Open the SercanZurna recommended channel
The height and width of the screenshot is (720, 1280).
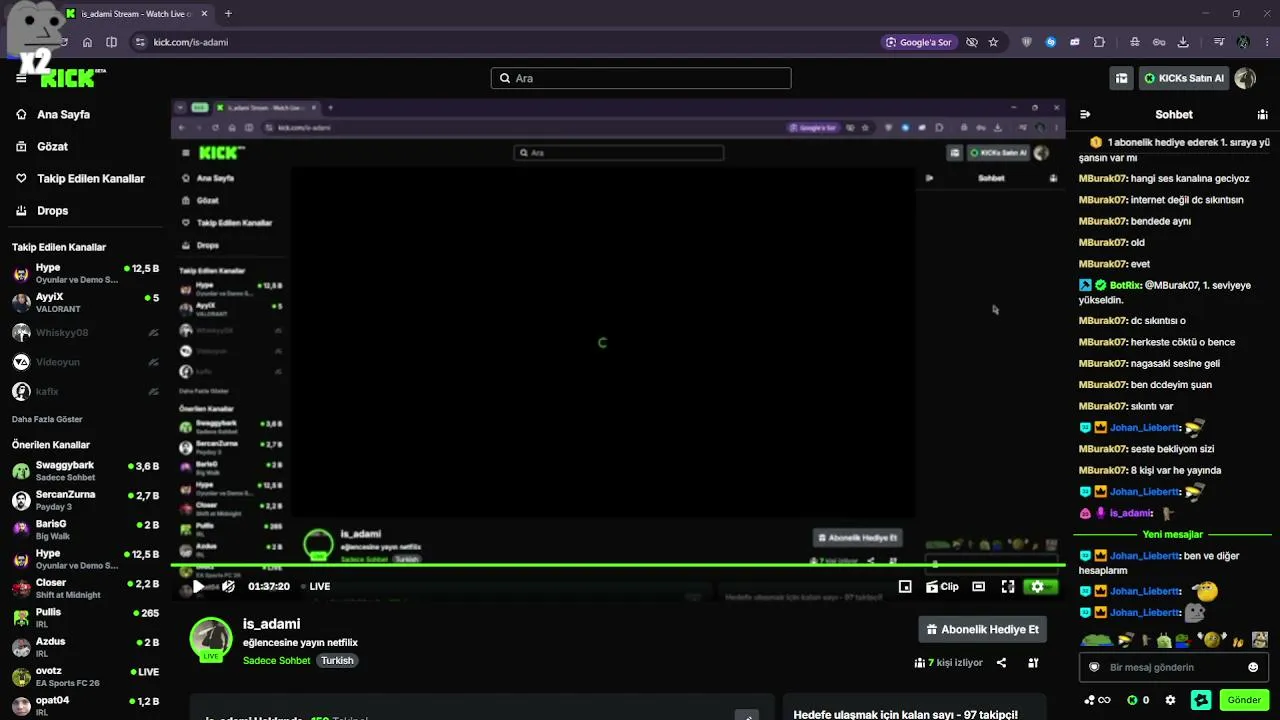click(85, 500)
